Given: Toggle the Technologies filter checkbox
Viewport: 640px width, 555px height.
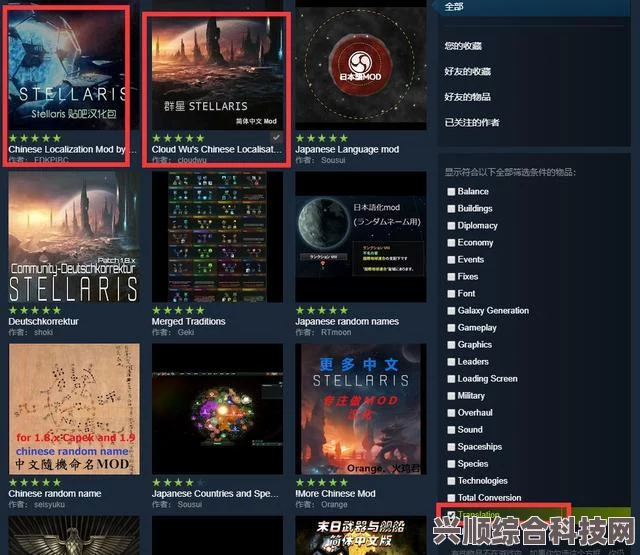Looking at the screenshot, I should coord(451,481).
